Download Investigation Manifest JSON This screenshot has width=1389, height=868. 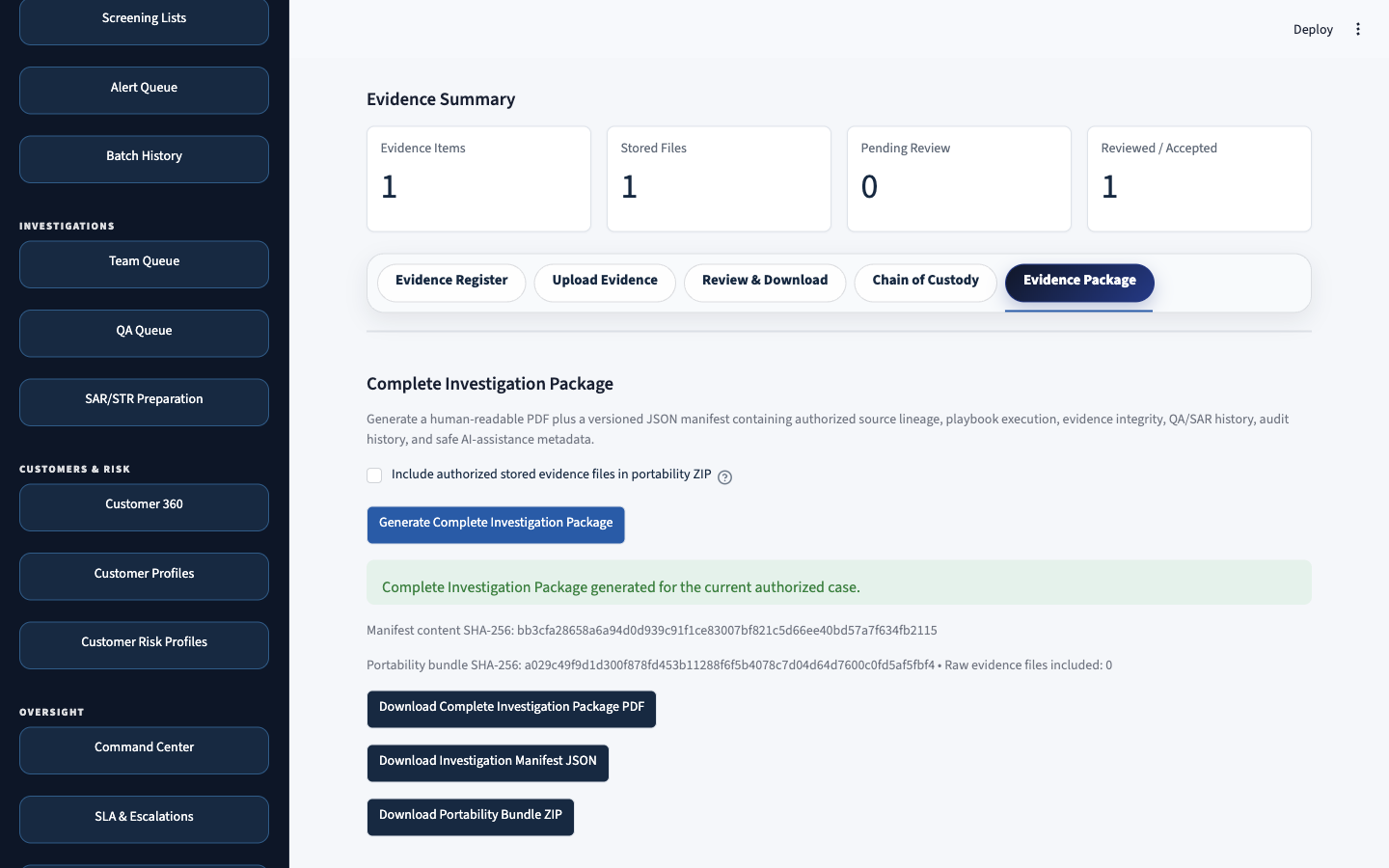click(487, 762)
